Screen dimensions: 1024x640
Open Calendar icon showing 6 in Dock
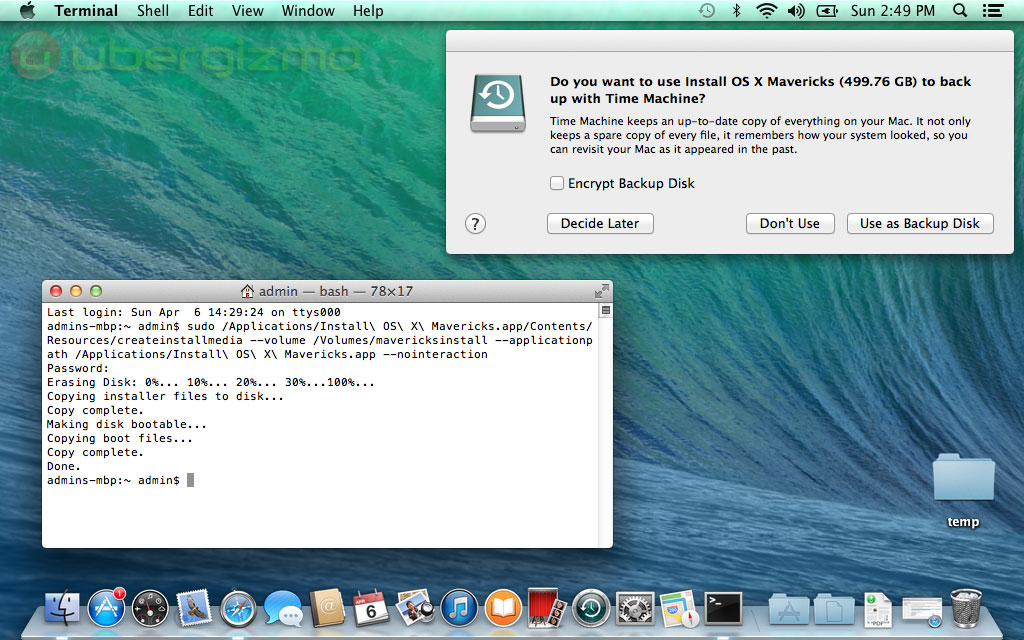[x=370, y=608]
